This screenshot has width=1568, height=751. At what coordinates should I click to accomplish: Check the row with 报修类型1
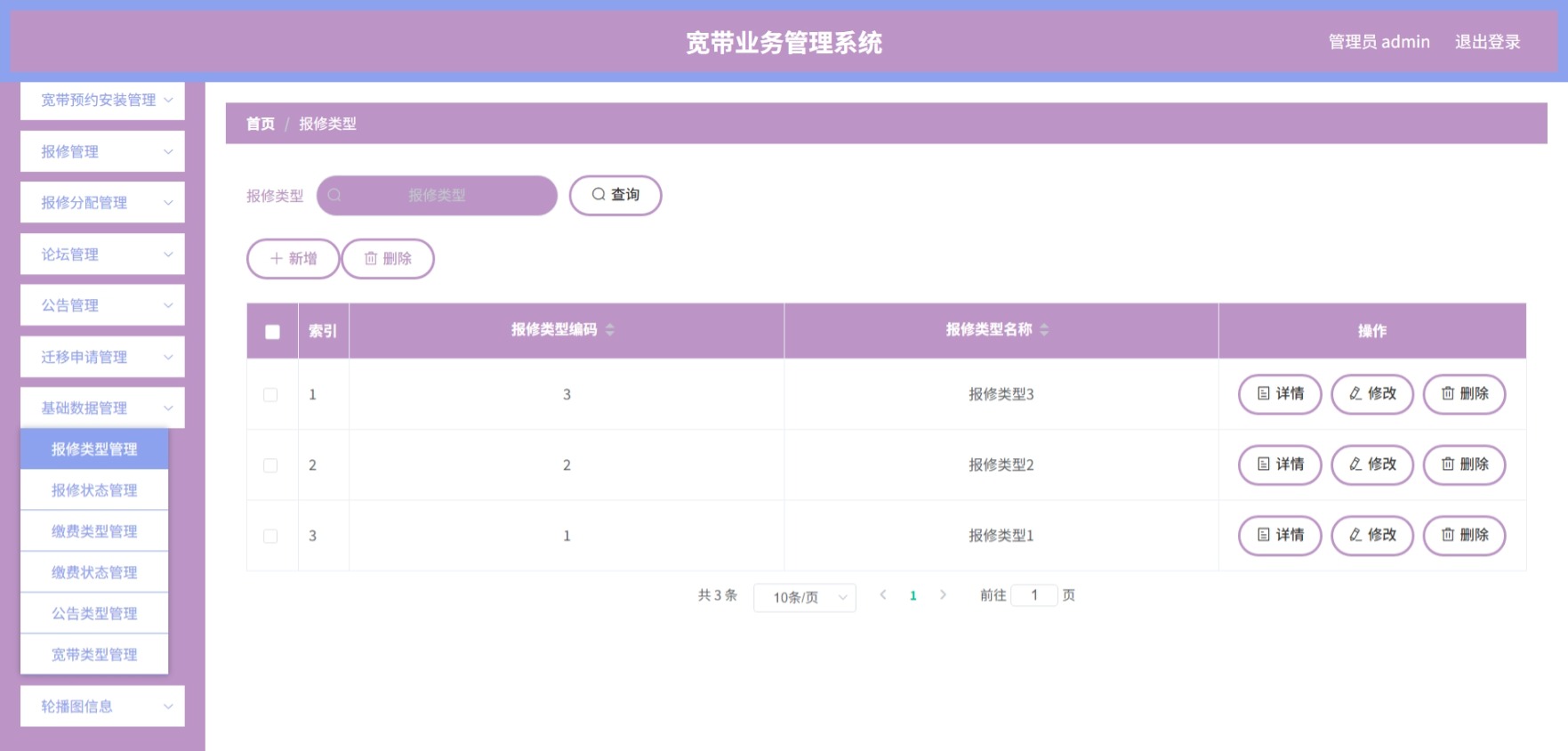(x=270, y=536)
